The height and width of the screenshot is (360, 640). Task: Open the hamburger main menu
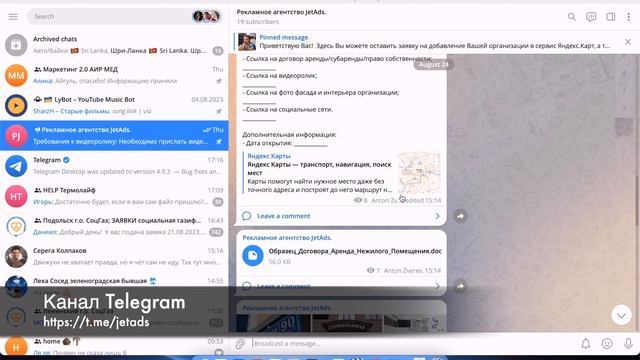pos(13,16)
